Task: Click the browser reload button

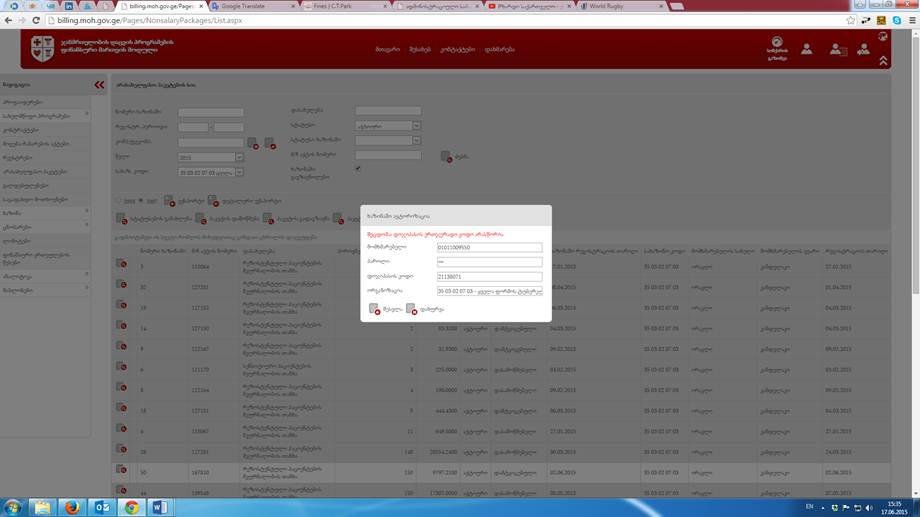Action: coord(37,20)
